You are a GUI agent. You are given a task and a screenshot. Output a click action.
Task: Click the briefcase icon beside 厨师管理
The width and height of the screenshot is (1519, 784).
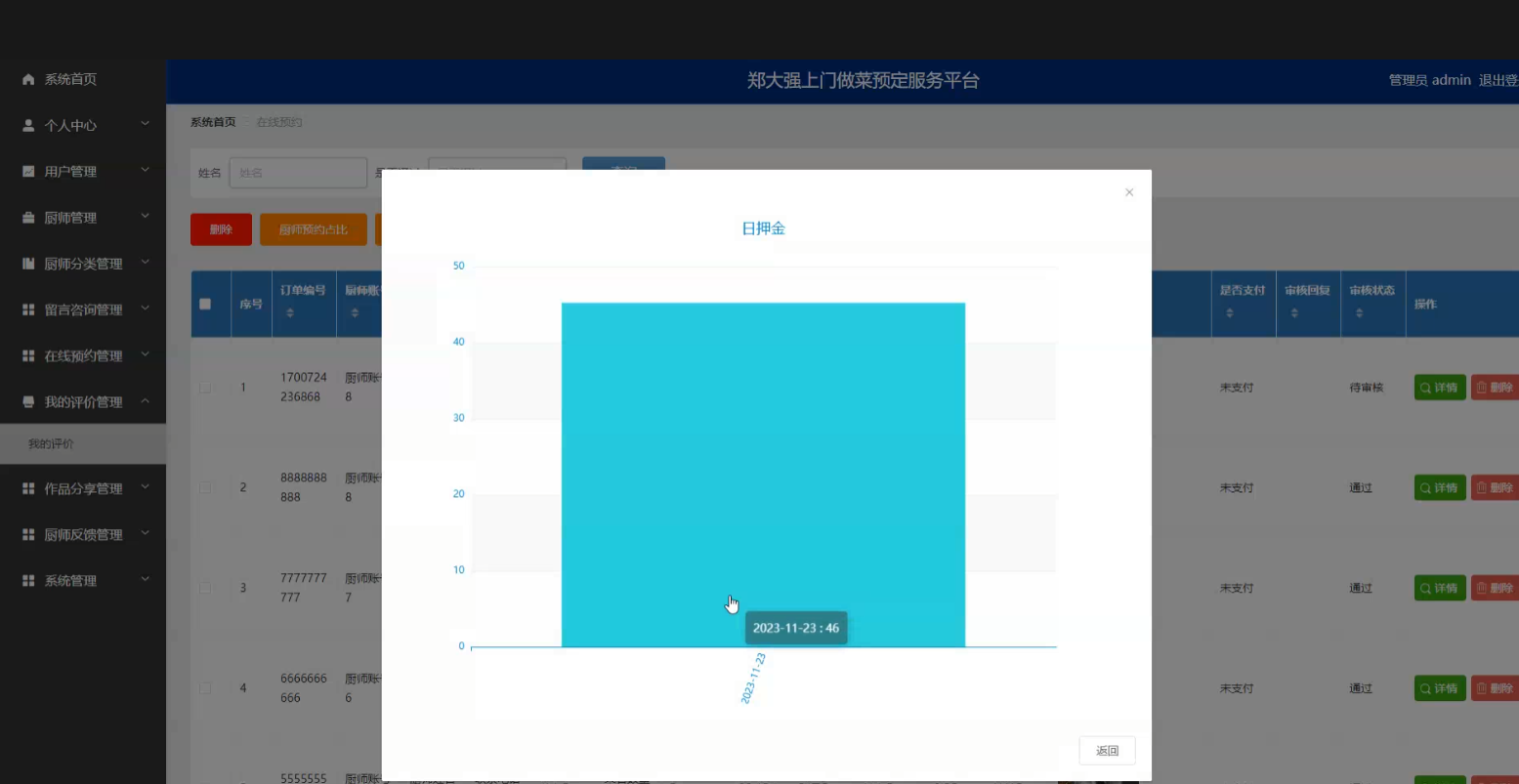[x=28, y=218]
